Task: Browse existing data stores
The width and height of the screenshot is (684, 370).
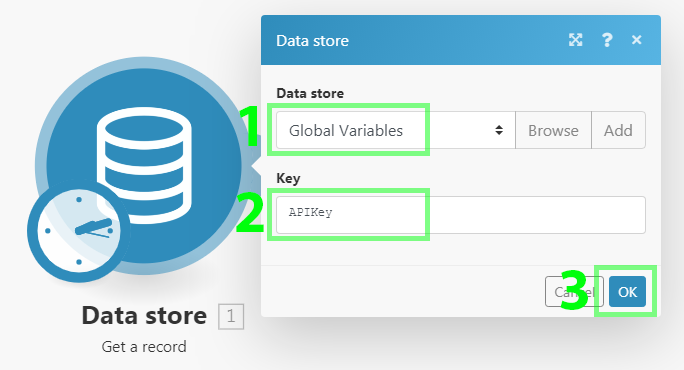Action: [x=553, y=130]
